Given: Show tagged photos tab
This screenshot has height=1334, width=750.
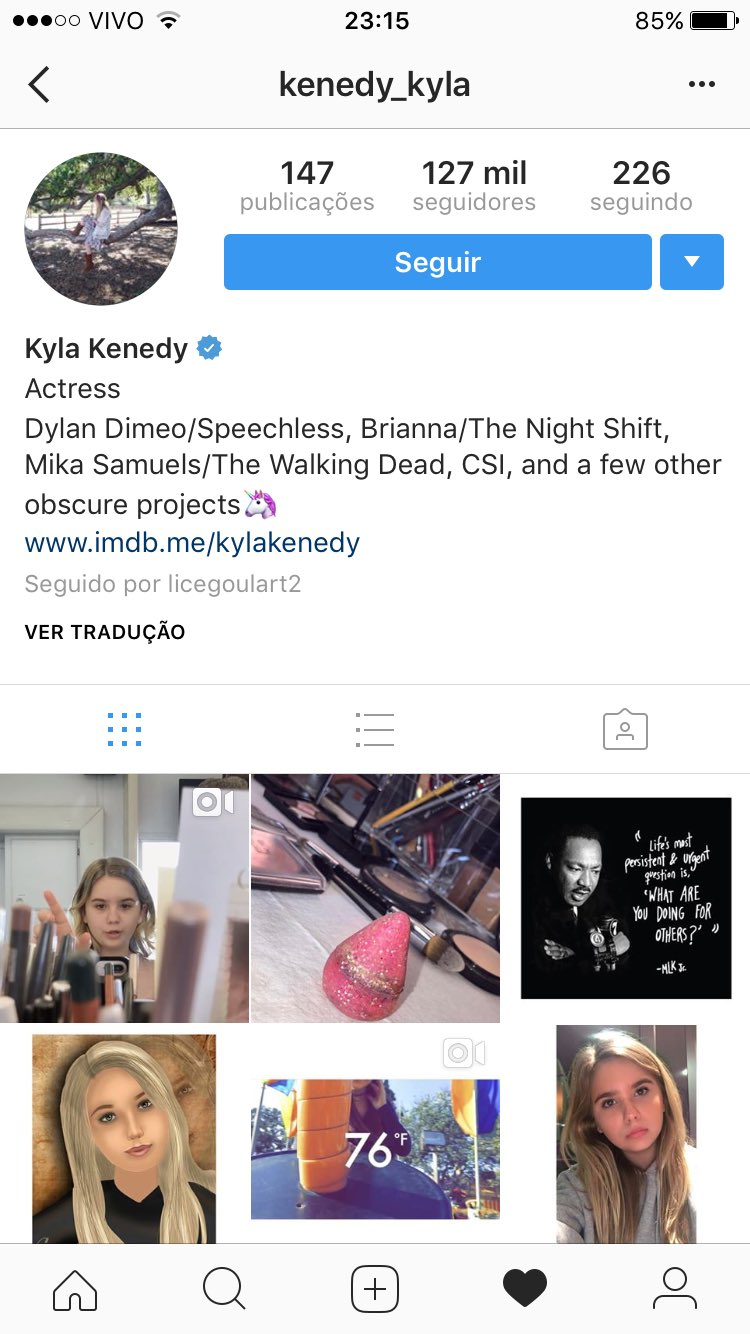Looking at the screenshot, I should (625, 730).
